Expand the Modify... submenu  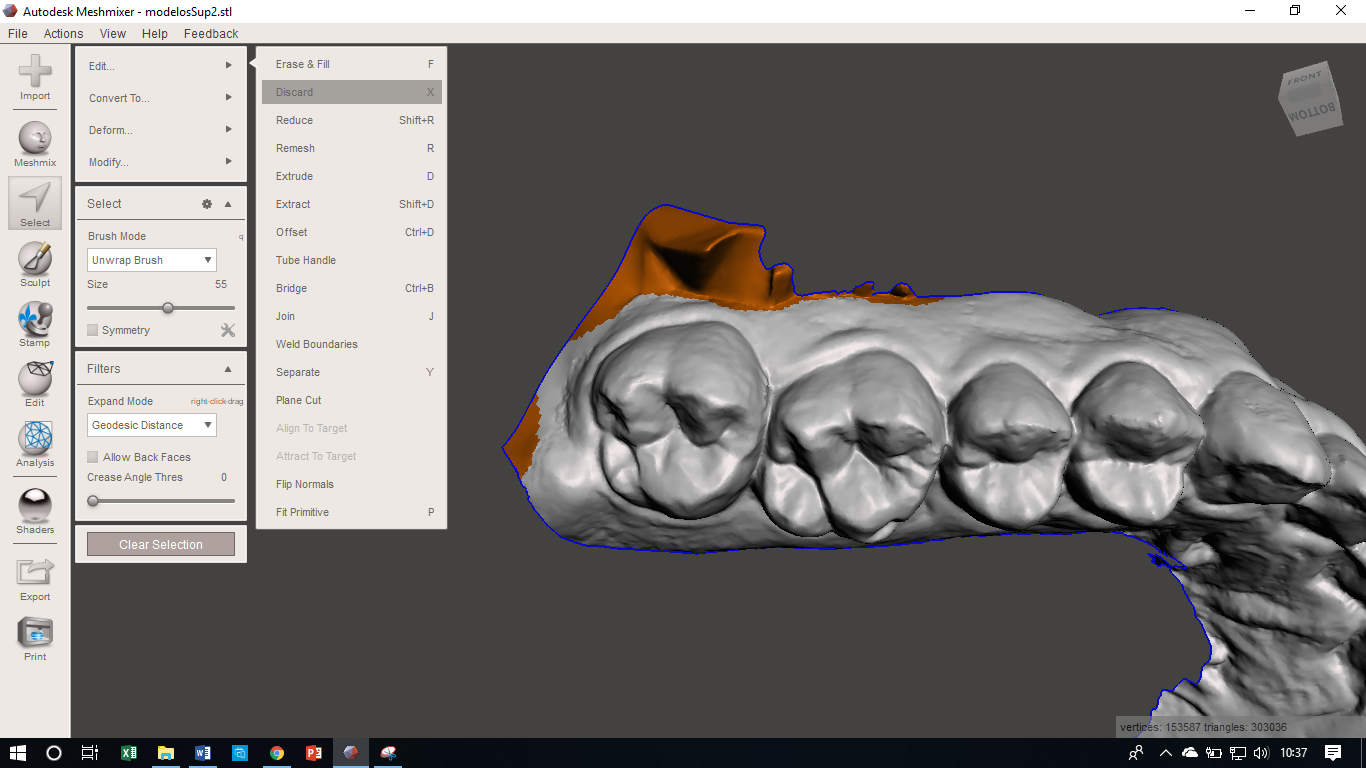161,162
